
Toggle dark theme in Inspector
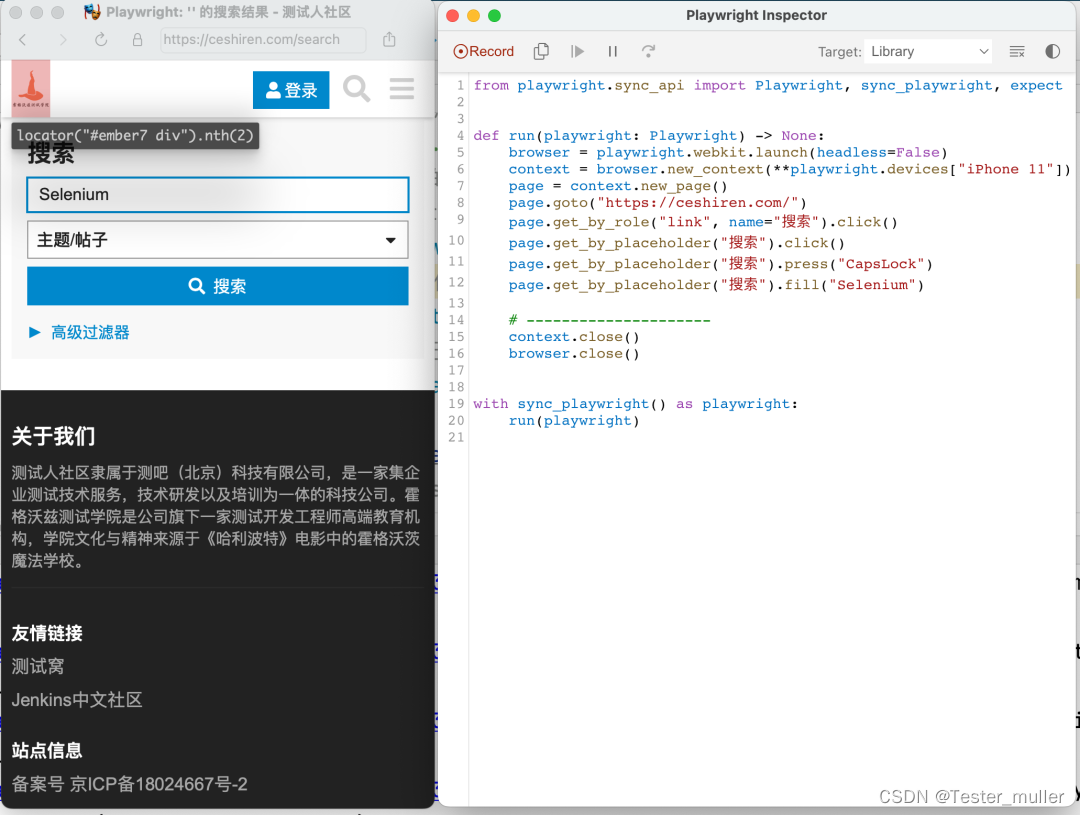pyautogui.click(x=1052, y=52)
